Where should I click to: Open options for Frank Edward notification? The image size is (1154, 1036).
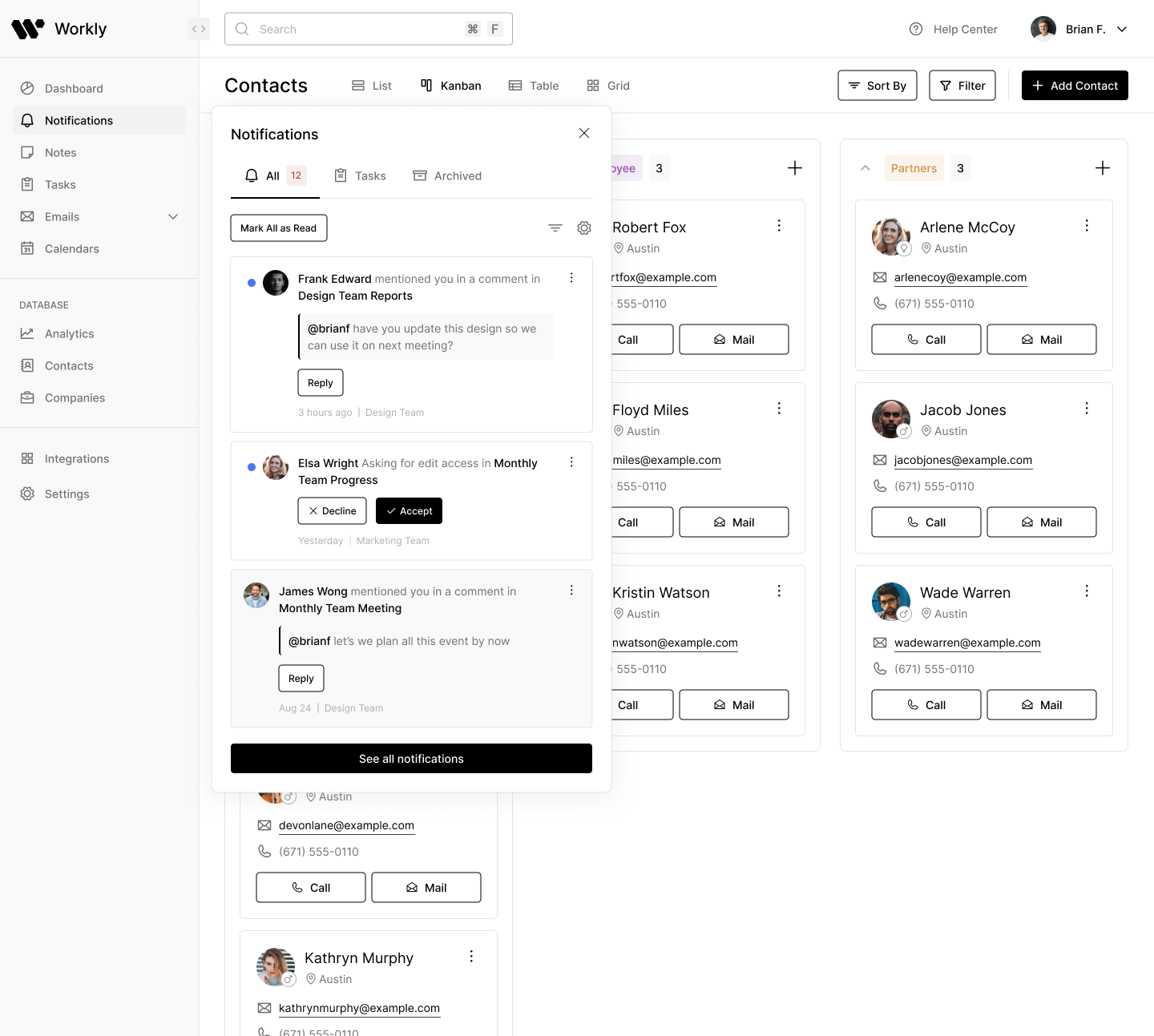pyautogui.click(x=571, y=278)
